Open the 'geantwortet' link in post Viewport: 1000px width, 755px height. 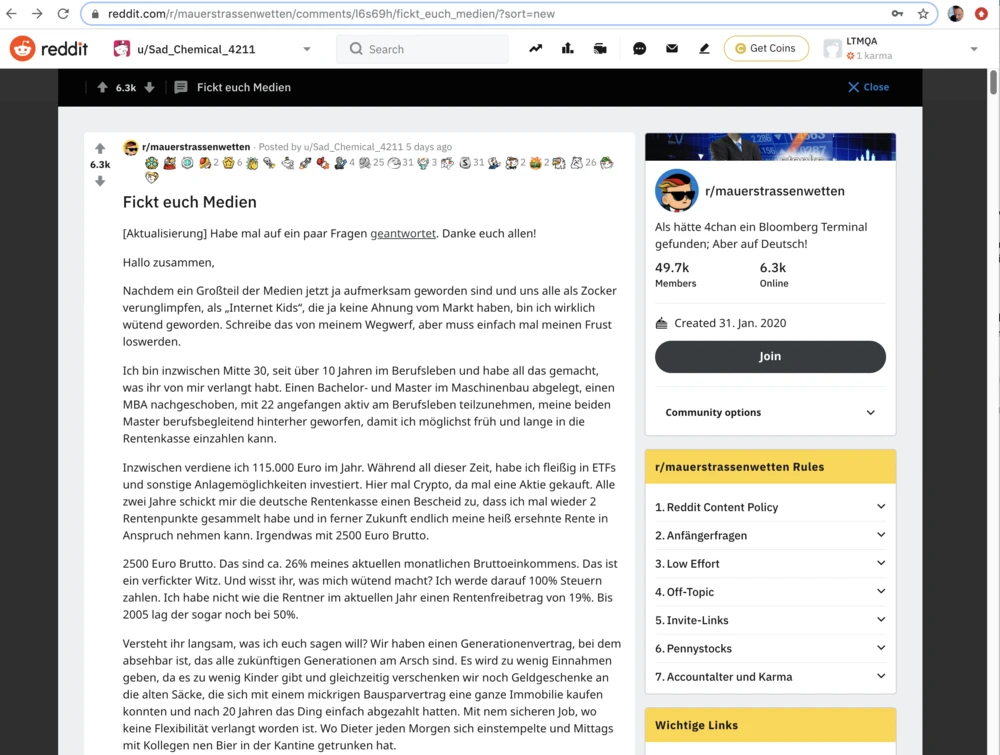(403, 233)
